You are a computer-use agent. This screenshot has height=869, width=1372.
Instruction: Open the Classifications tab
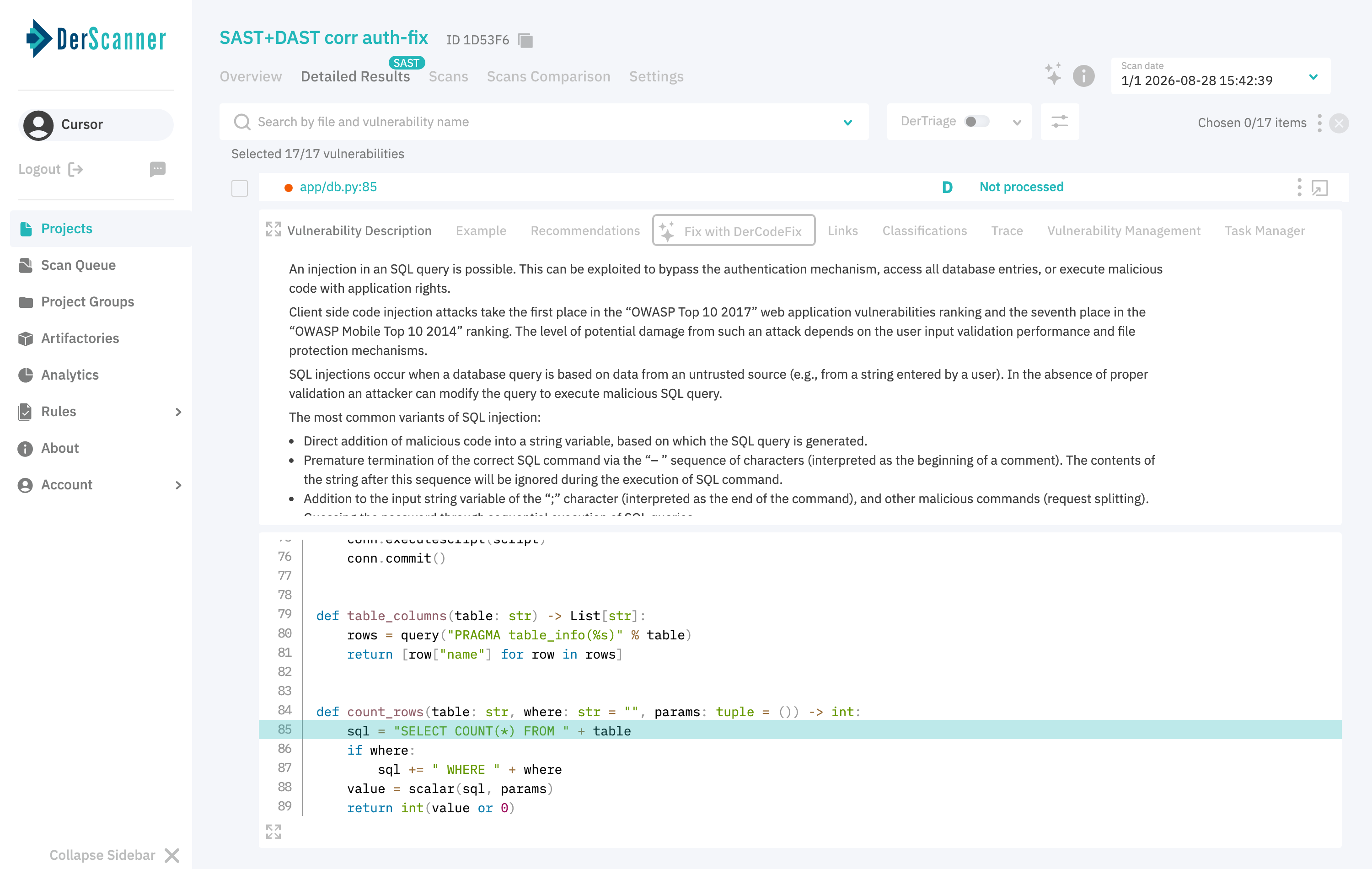tap(924, 230)
